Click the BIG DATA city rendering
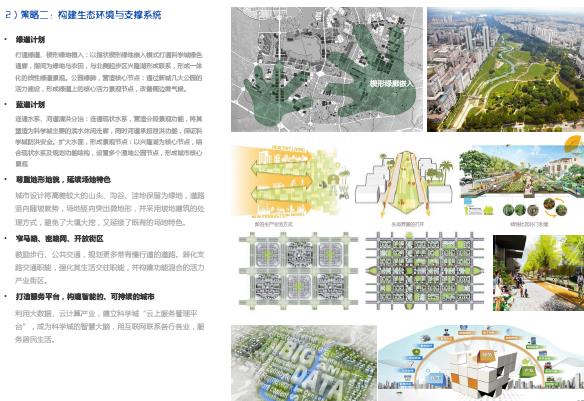The image size is (584, 401). pos(304,363)
